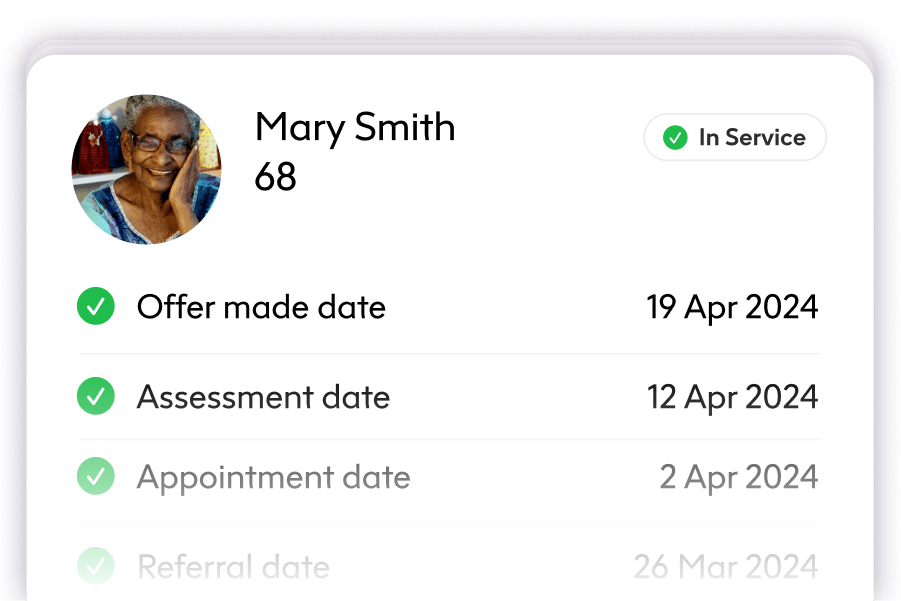901x601 pixels.
Task: Click the date 19 Apr 2024
Action: 731,307
